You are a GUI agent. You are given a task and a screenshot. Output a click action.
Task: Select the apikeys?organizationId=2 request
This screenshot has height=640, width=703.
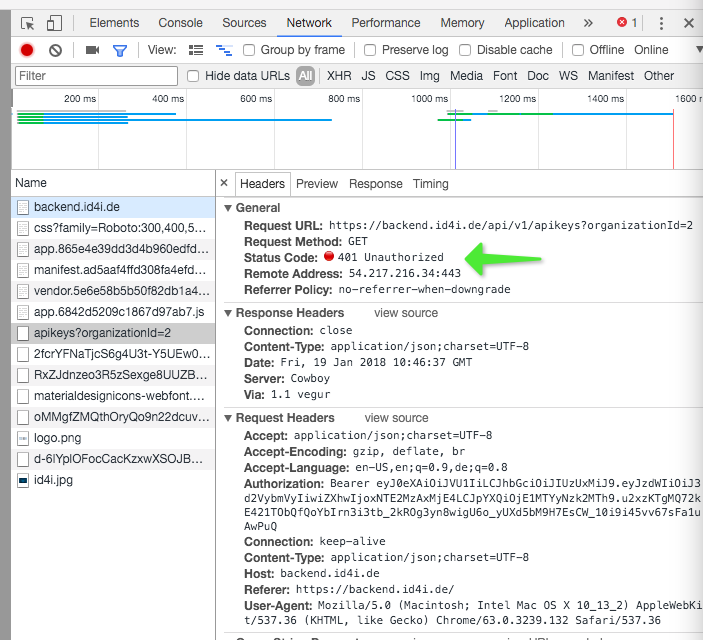pos(113,333)
